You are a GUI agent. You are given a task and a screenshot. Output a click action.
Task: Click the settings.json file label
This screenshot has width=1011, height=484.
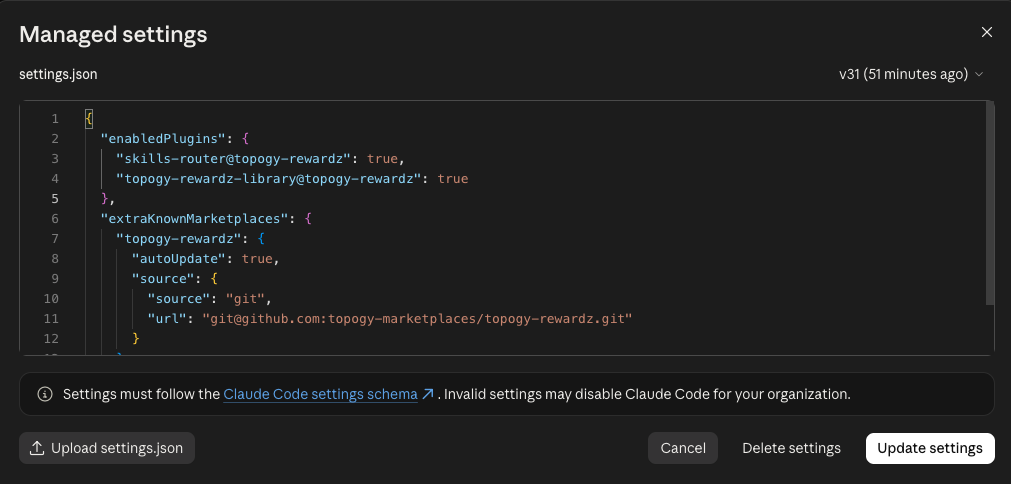click(58, 74)
